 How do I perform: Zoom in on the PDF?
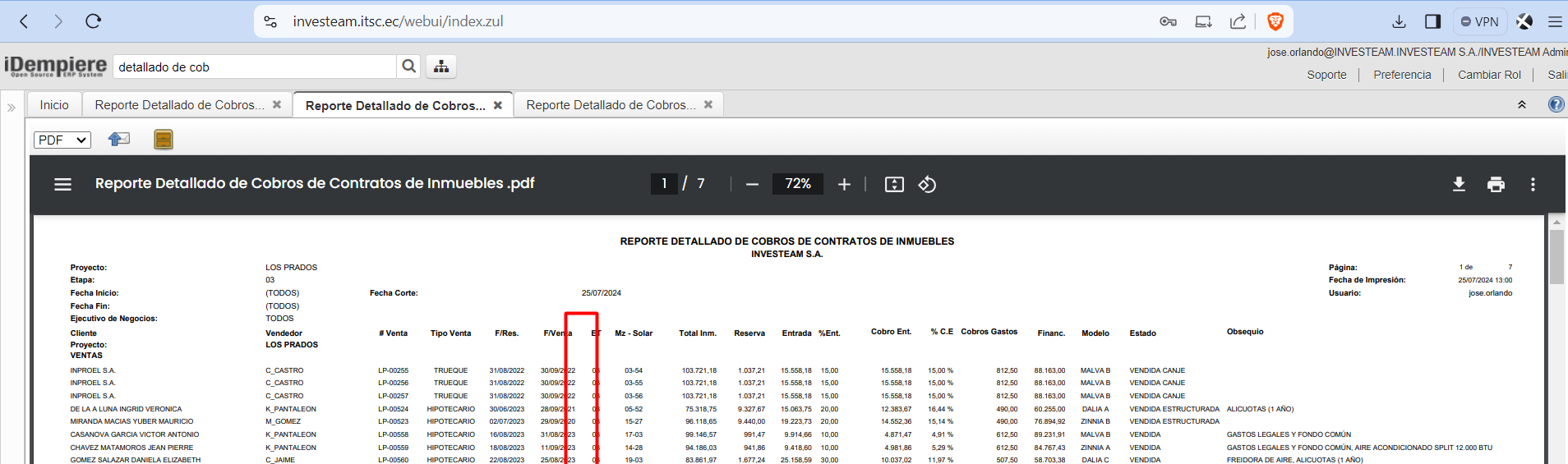click(844, 184)
